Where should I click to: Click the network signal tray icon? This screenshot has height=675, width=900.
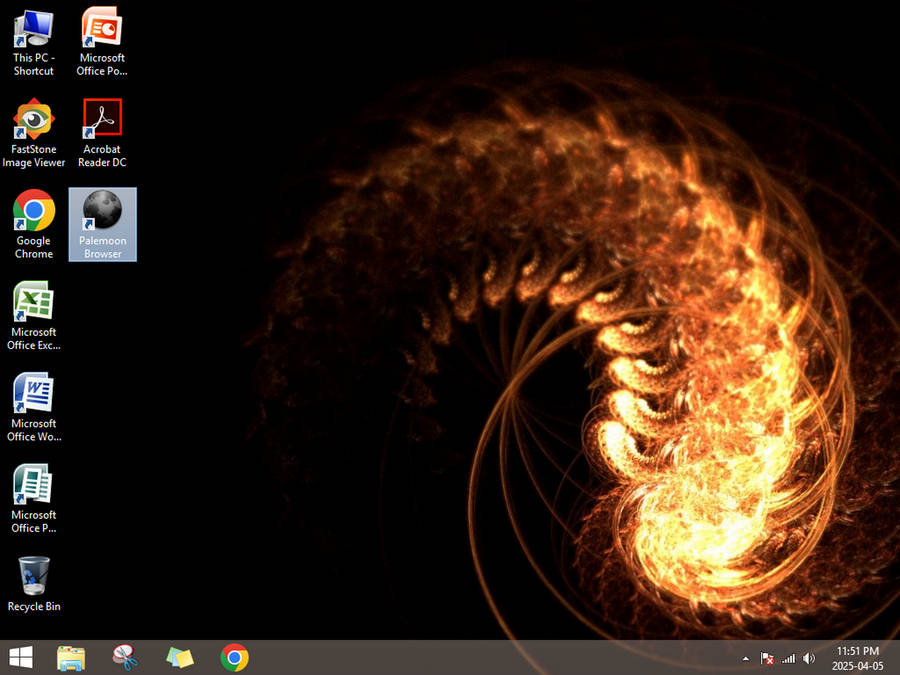tap(788, 659)
